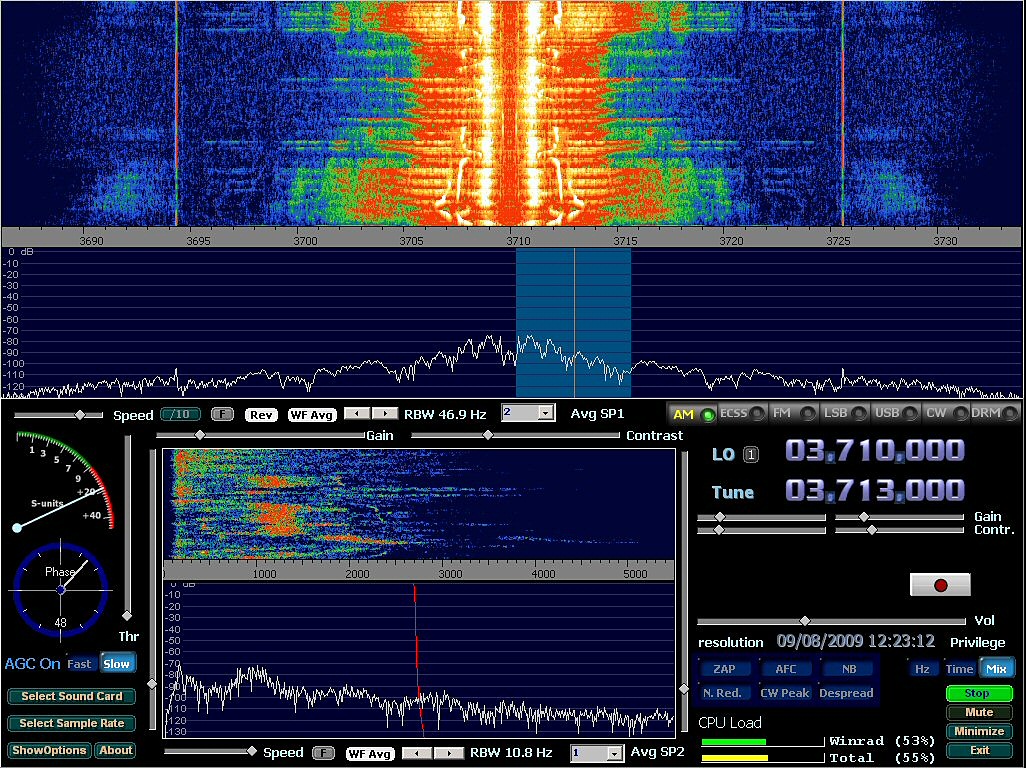The height and width of the screenshot is (768, 1026).
Task: Open Select Sample Rate
Action: click(71, 723)
